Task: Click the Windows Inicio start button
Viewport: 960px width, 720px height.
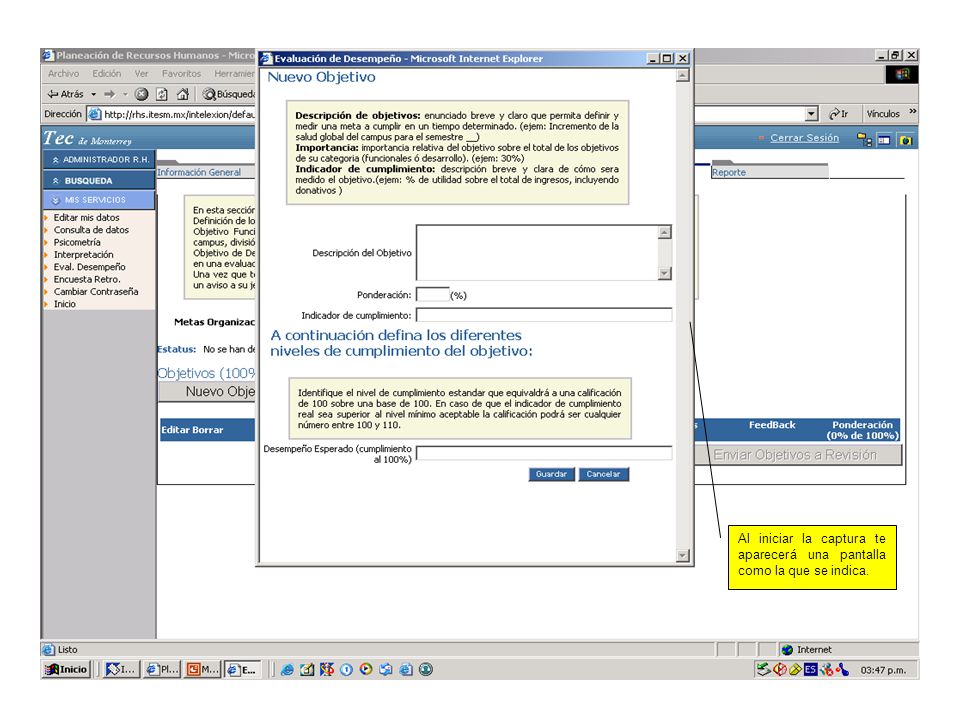Action: pyautogui.click(x=67, y=670)
